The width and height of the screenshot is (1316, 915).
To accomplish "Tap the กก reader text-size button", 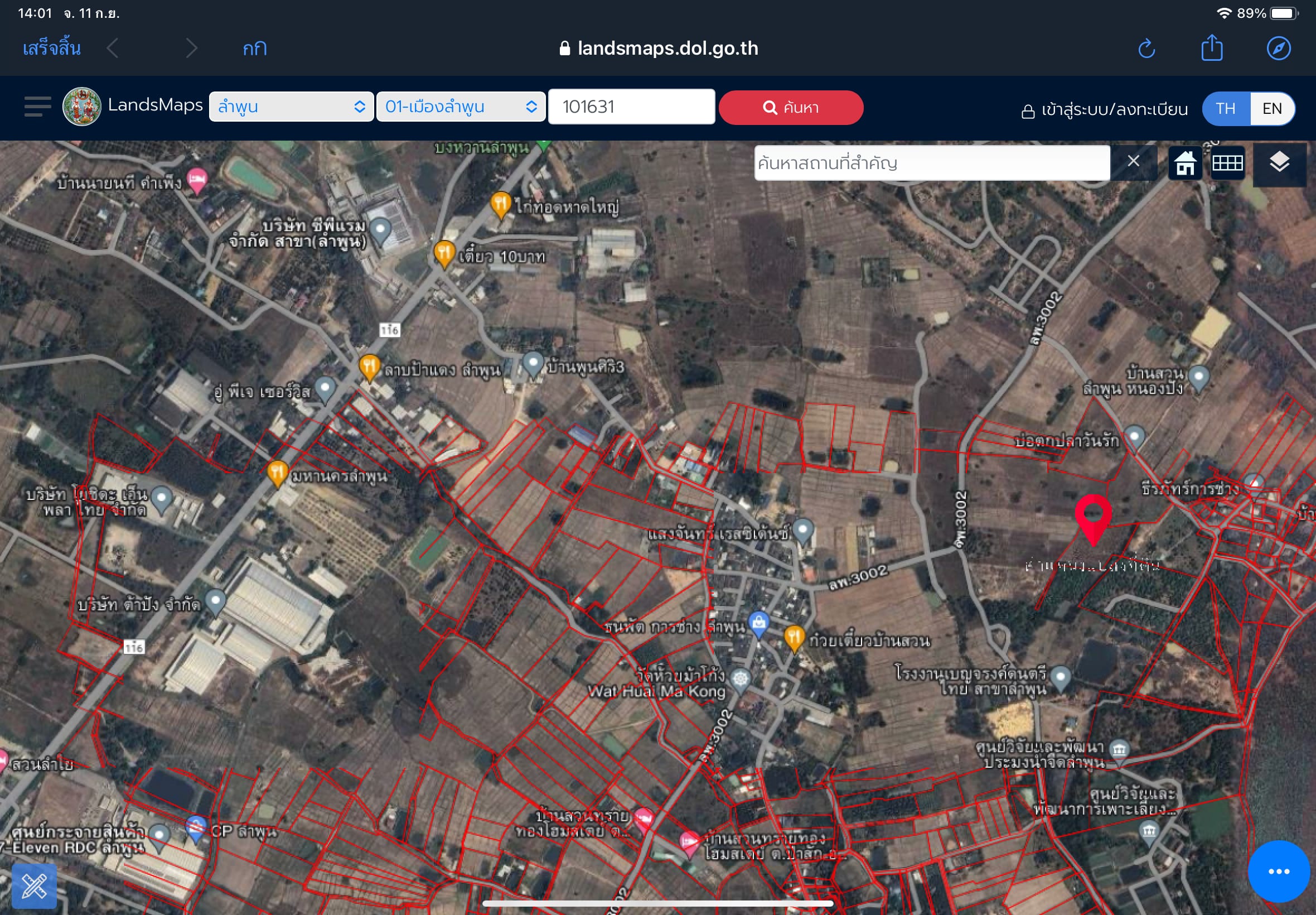I will click(x=255, y=49).
